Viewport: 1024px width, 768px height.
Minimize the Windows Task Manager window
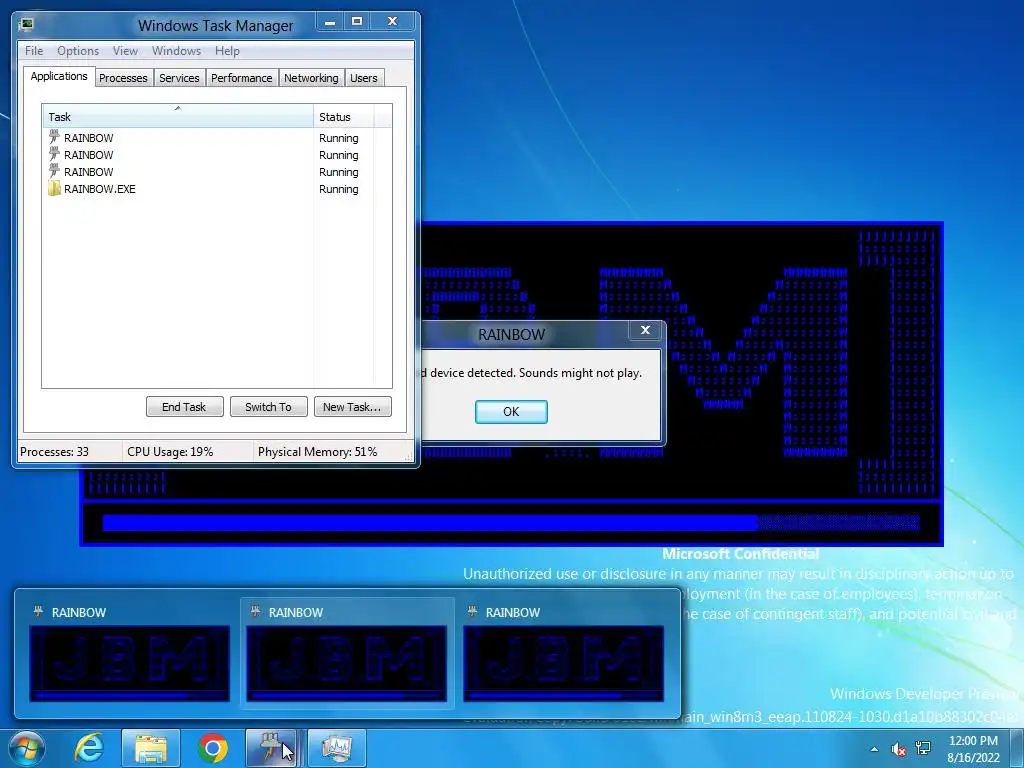tap(330, 22)
